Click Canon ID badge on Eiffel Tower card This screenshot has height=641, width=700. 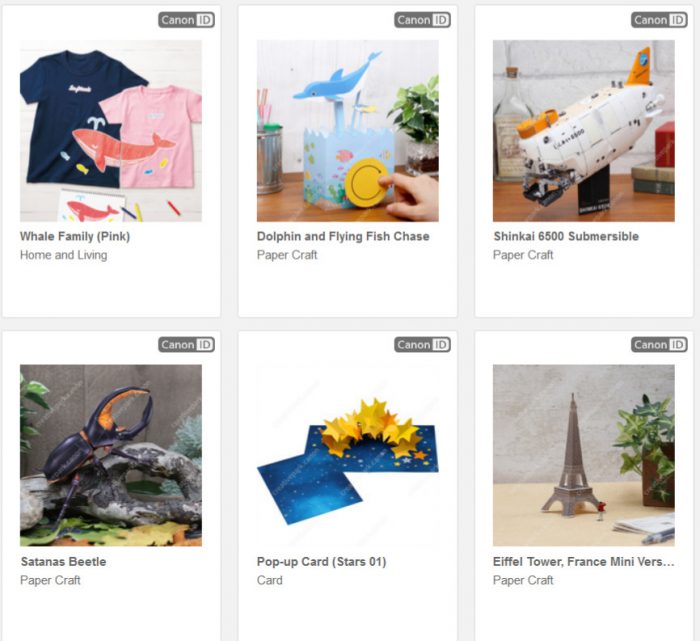(x=659, y=345)
